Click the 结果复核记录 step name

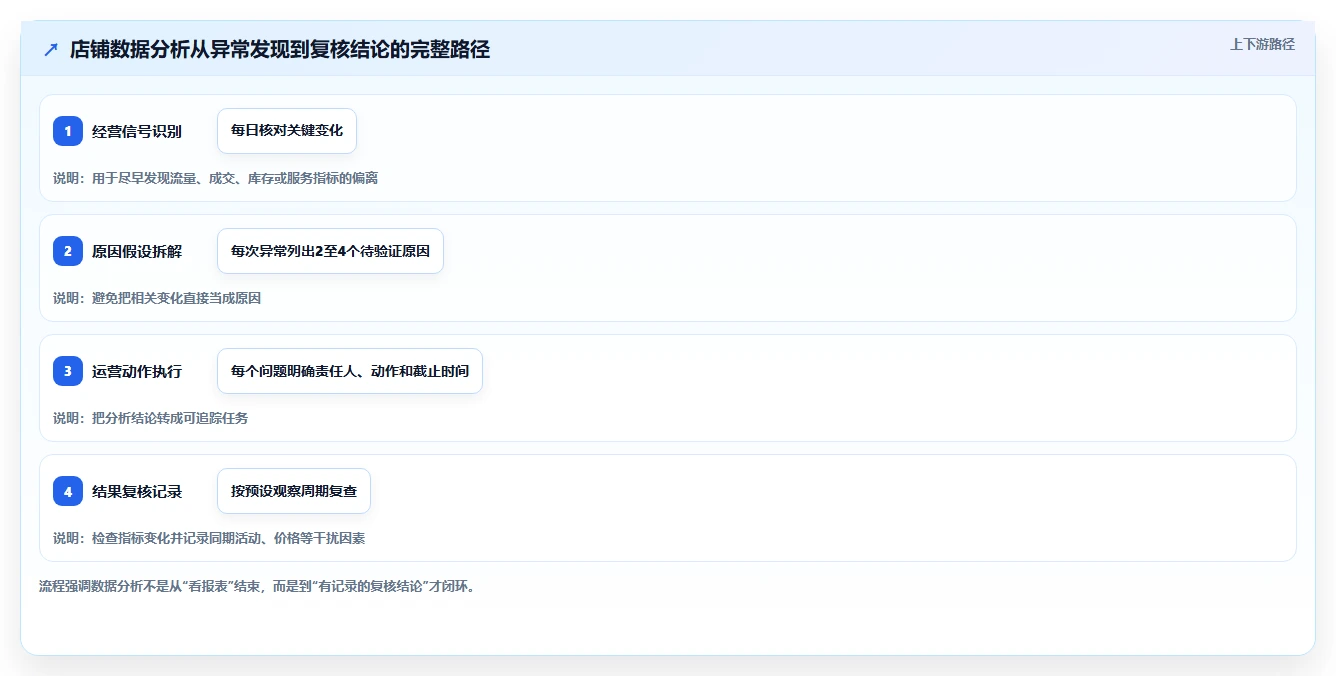[137, 491]
